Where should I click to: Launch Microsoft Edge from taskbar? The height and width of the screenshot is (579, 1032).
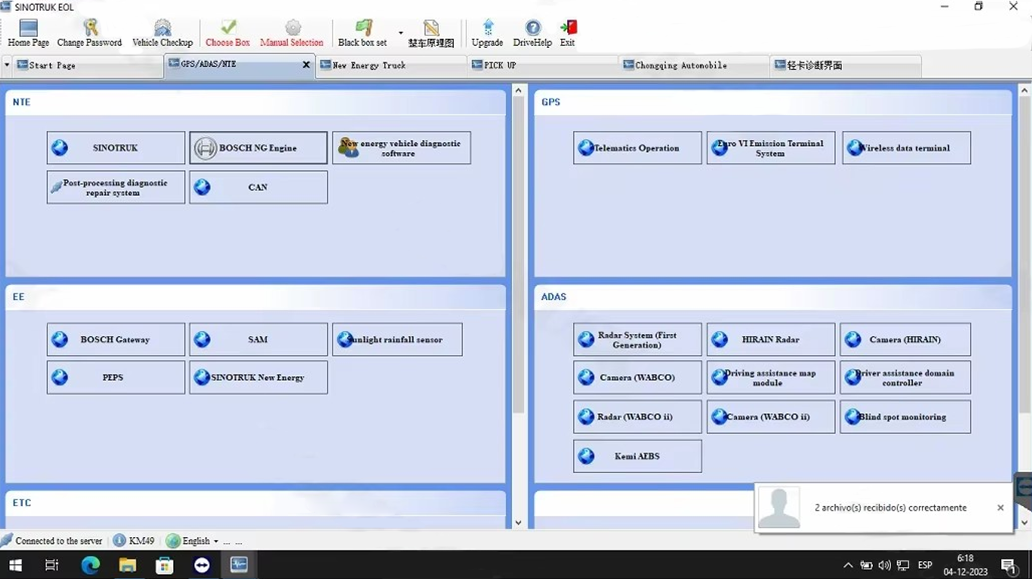[90, 565]
